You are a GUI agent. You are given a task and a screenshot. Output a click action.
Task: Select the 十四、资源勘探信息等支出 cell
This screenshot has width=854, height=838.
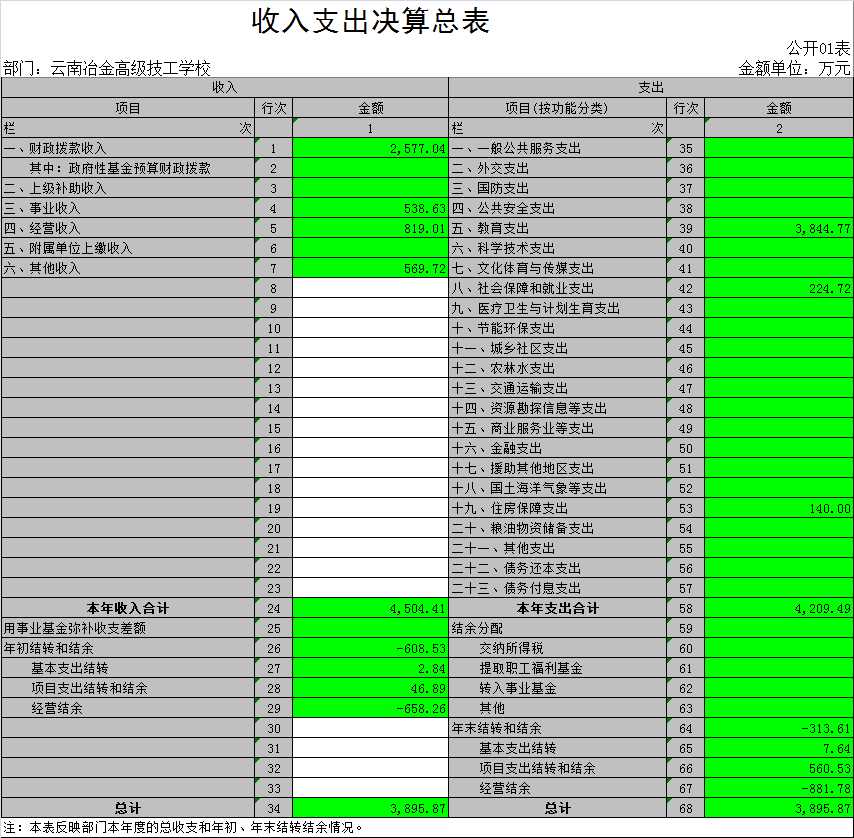coord(558,408)
